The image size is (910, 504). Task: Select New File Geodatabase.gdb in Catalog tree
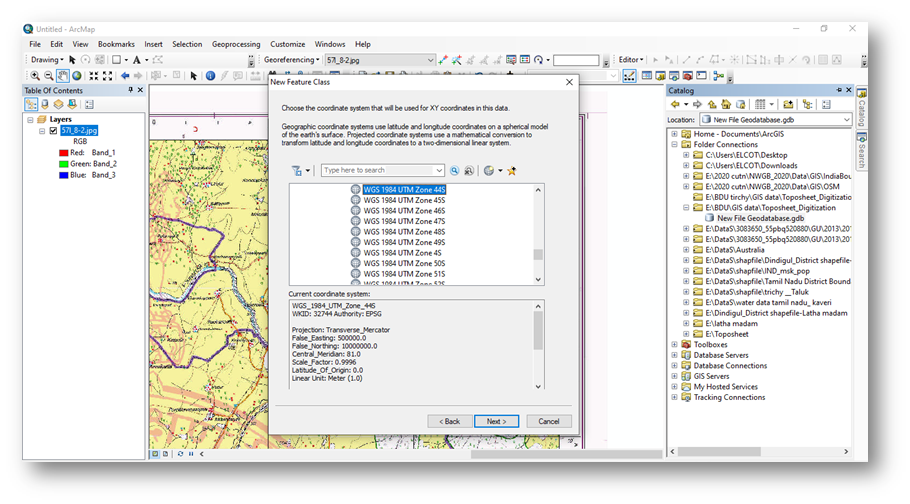coord(760,218)
